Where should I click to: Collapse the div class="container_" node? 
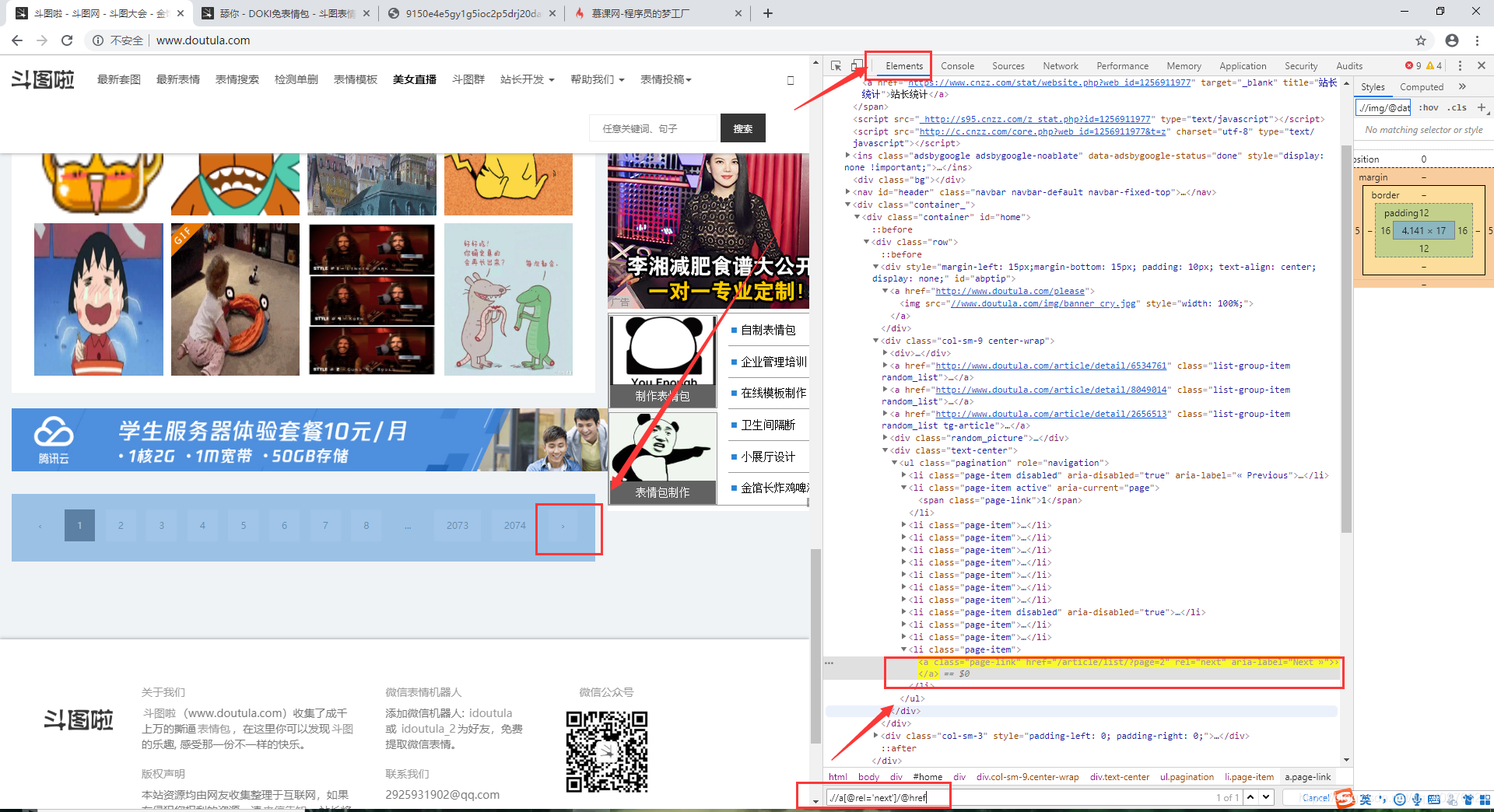pos(848,205)
